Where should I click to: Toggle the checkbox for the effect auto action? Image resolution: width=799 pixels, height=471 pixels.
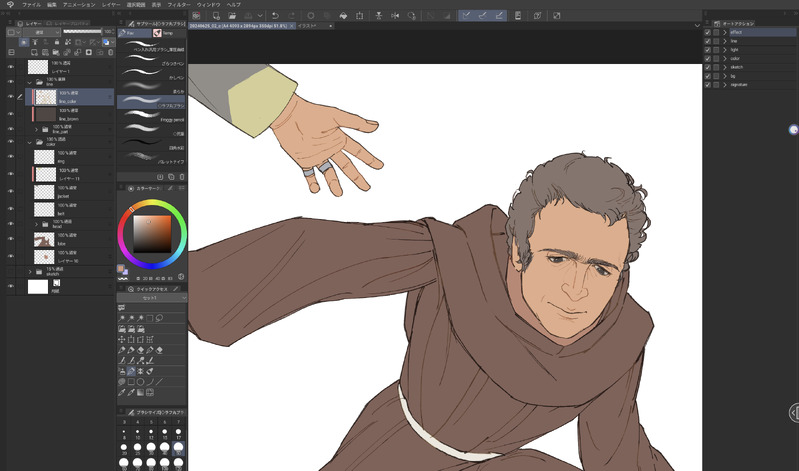point(708,32)
